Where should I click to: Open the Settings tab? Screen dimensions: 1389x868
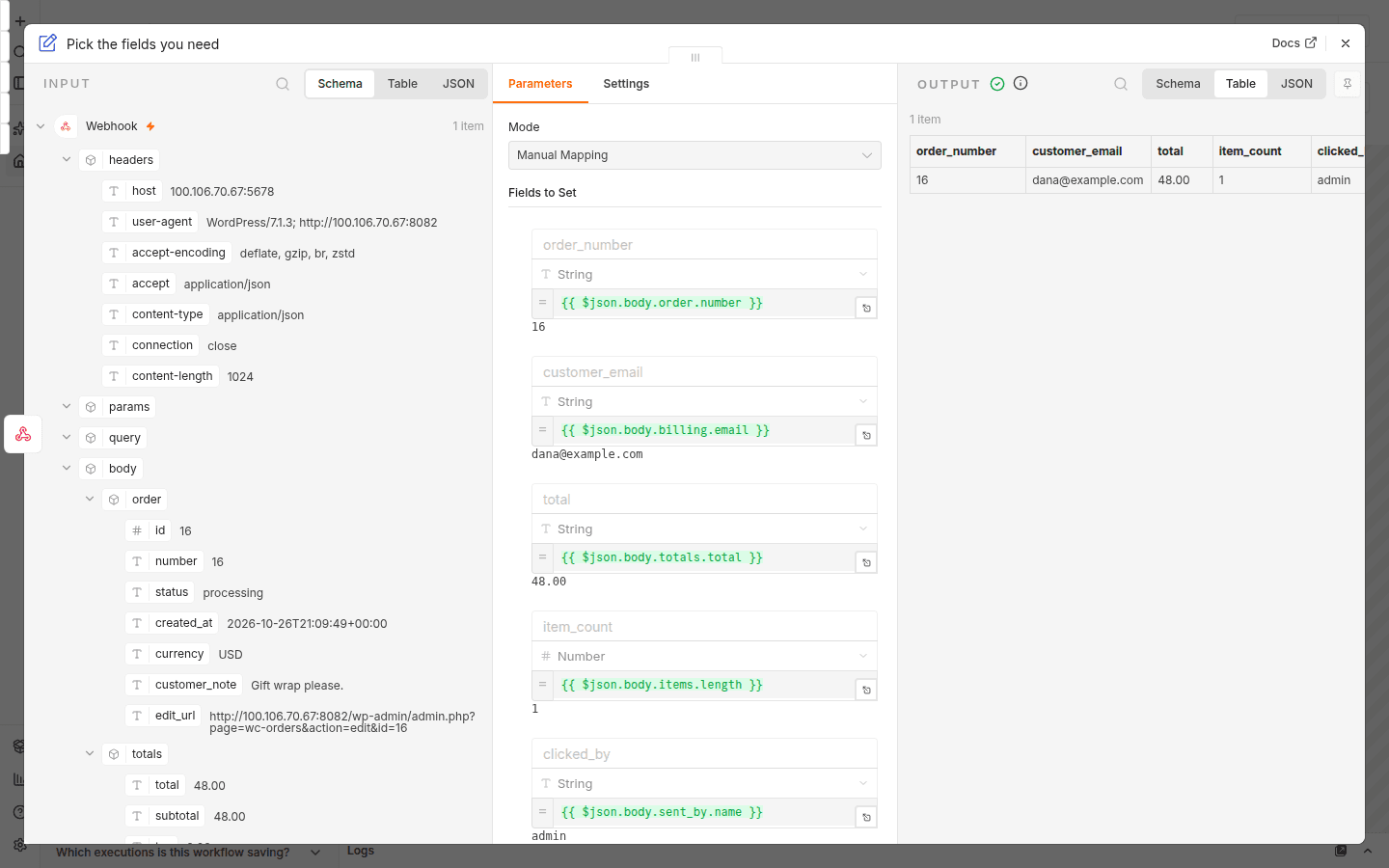(626, 84)
